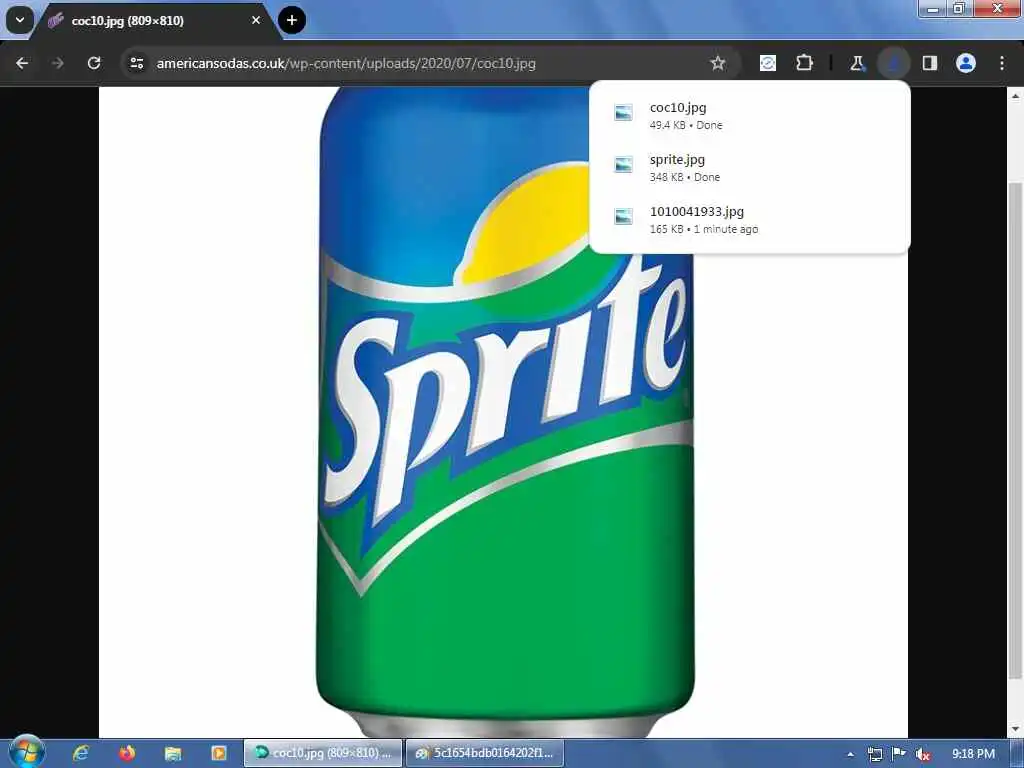Open the tab search dropdown arrow
The height and width of the screenshot is (768, 1024).
tap(20, 20)
